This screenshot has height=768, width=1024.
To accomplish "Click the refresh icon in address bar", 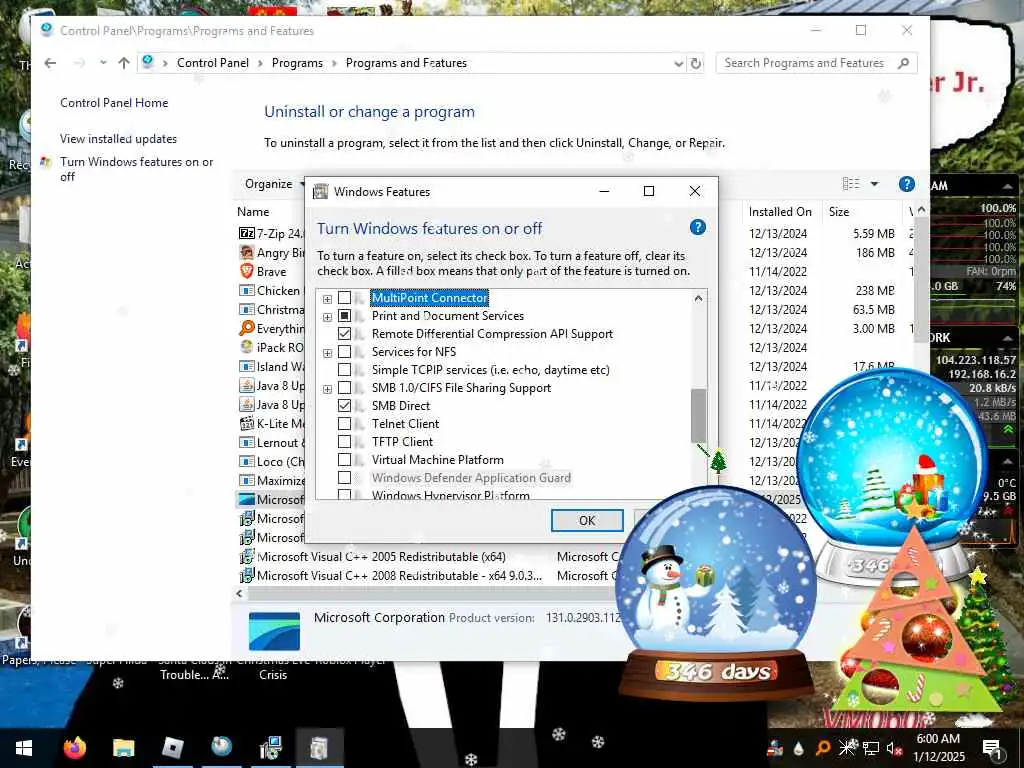I will pos(696,63).
